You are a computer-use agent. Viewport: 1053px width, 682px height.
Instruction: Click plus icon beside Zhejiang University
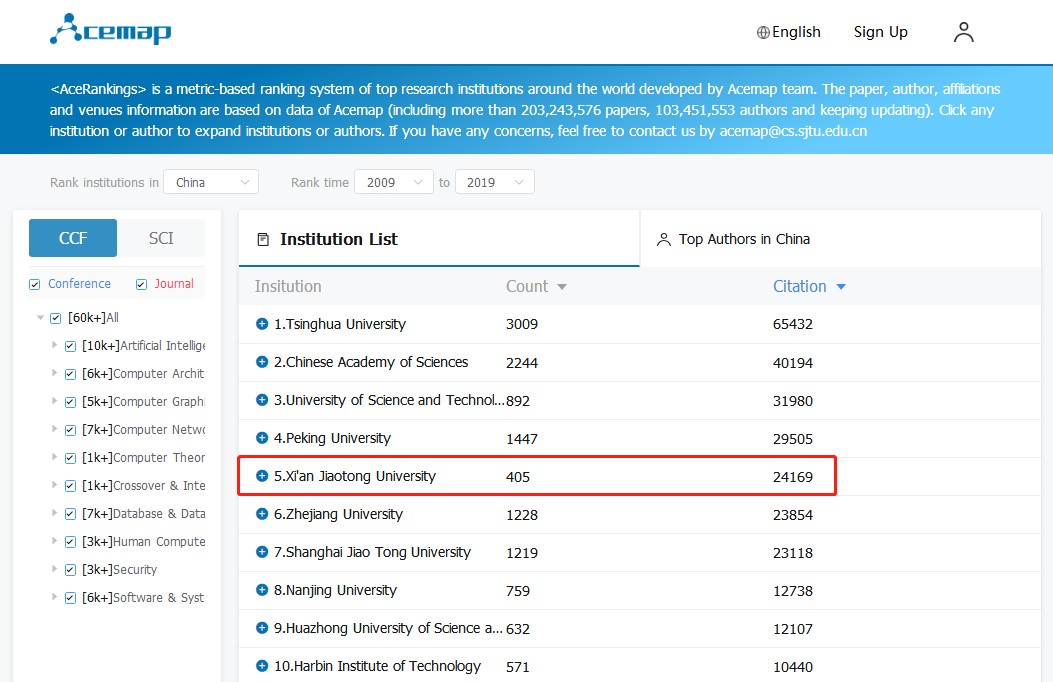tap(262, 514)
